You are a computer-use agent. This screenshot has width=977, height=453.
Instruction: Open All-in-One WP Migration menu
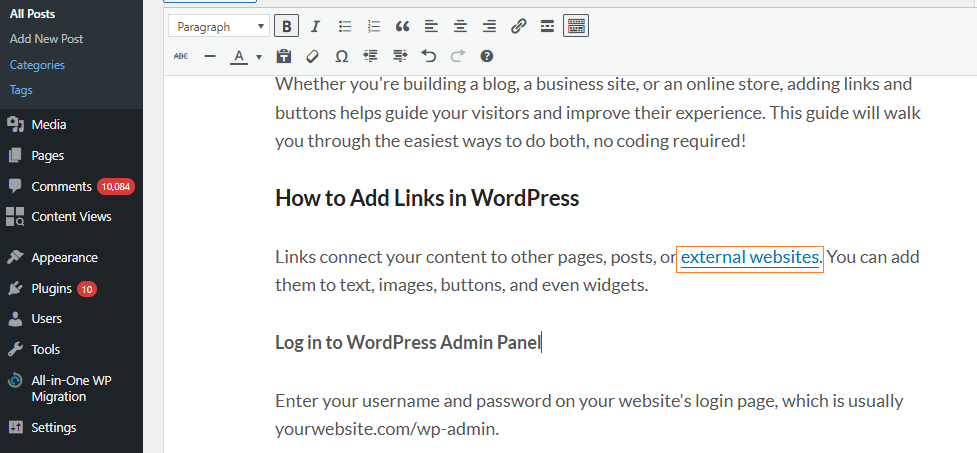click(x=71, y=389)
